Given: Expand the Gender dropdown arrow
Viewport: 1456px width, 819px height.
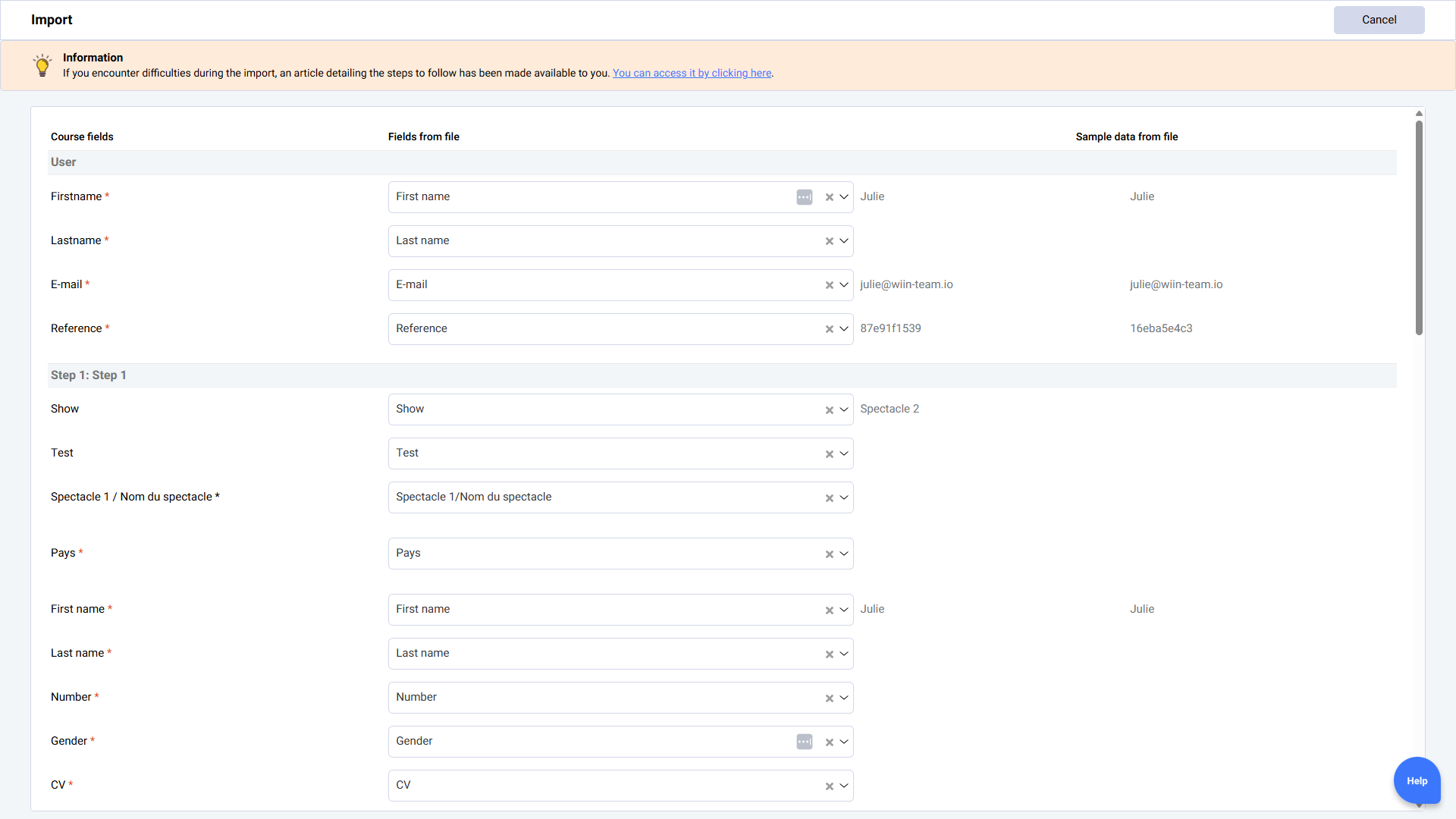Looking at the screenshot, I should [843, 742].
